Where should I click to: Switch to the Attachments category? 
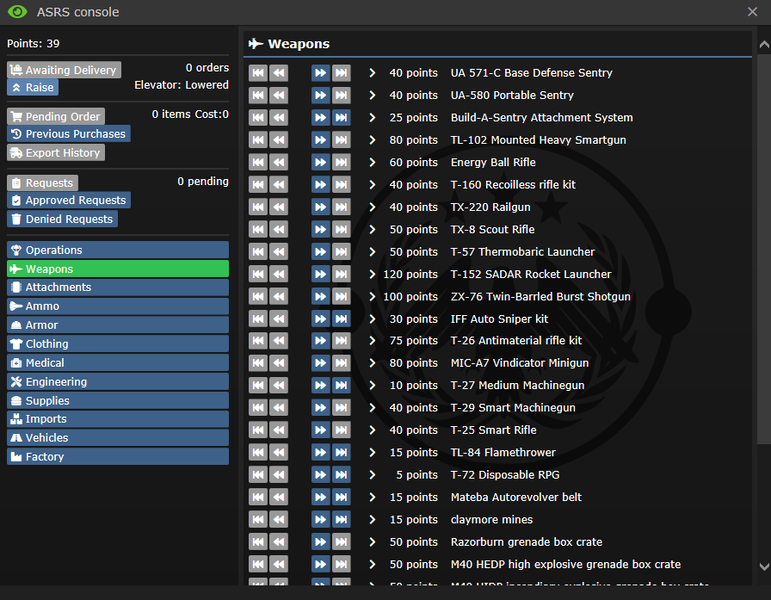[x=118, y=287]
